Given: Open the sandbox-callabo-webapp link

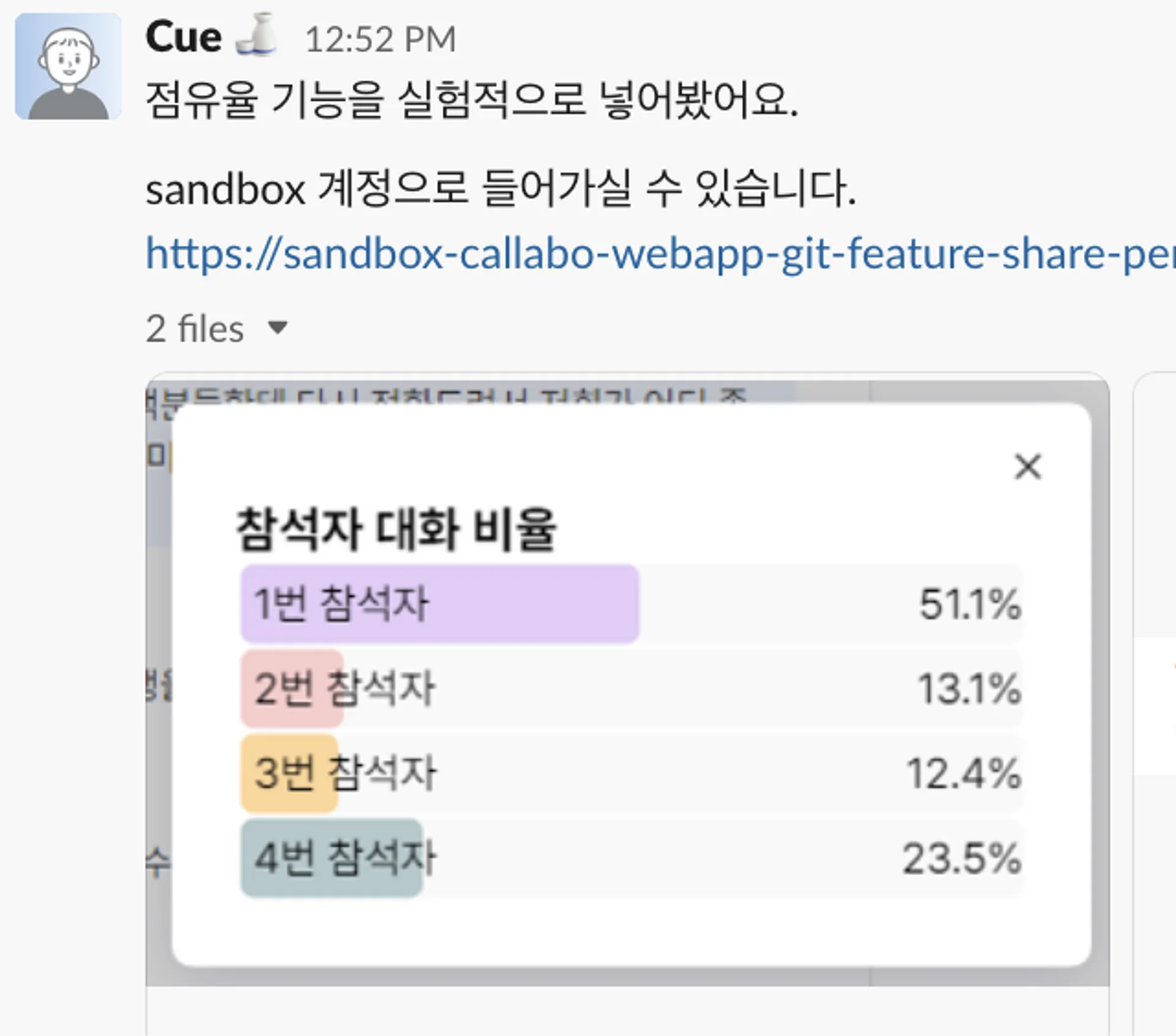Looking at the screenshot, I should point(660,254).
